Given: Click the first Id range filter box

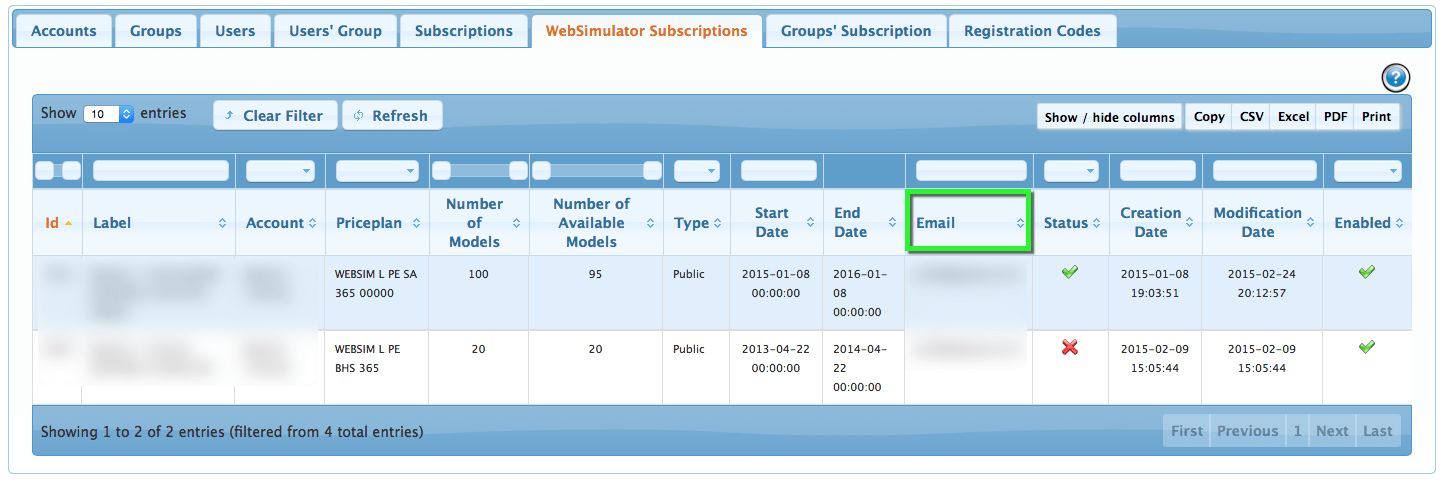Looking at the screenshot, I should pos(44,171).
